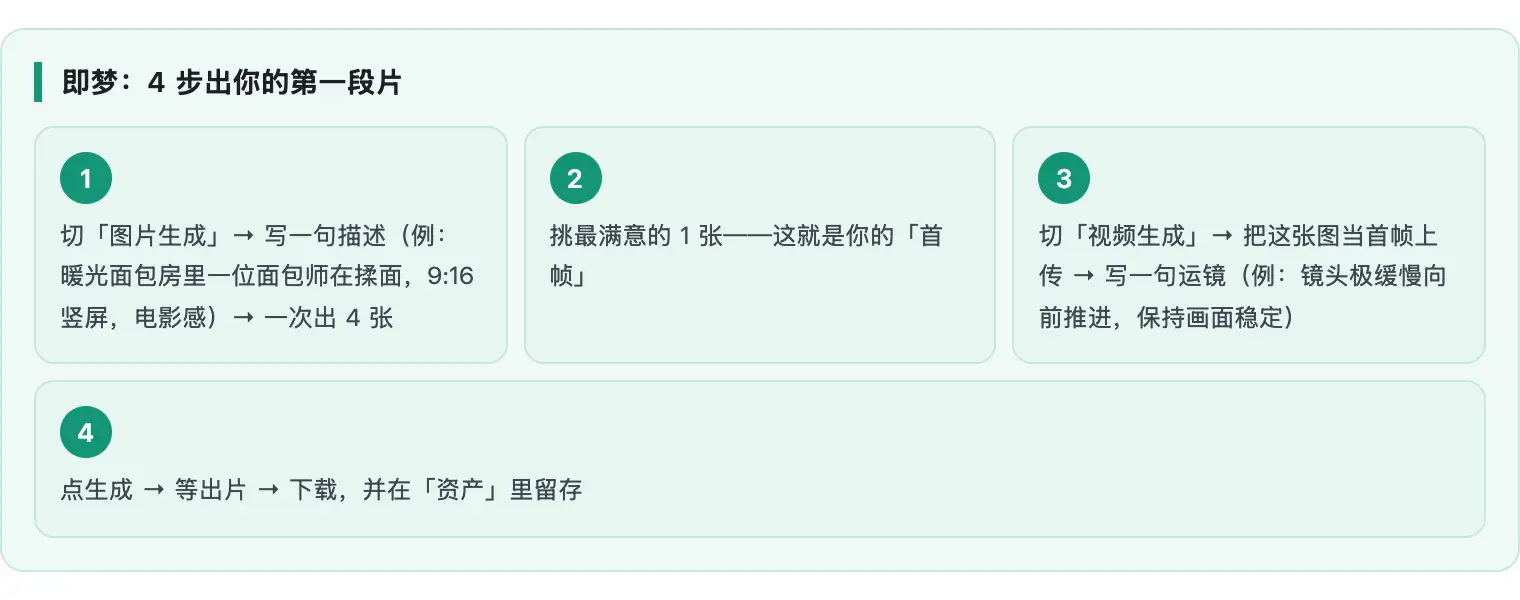Click the 暖光面包房里一位面包师在揉面 example line

pos(231,278)
